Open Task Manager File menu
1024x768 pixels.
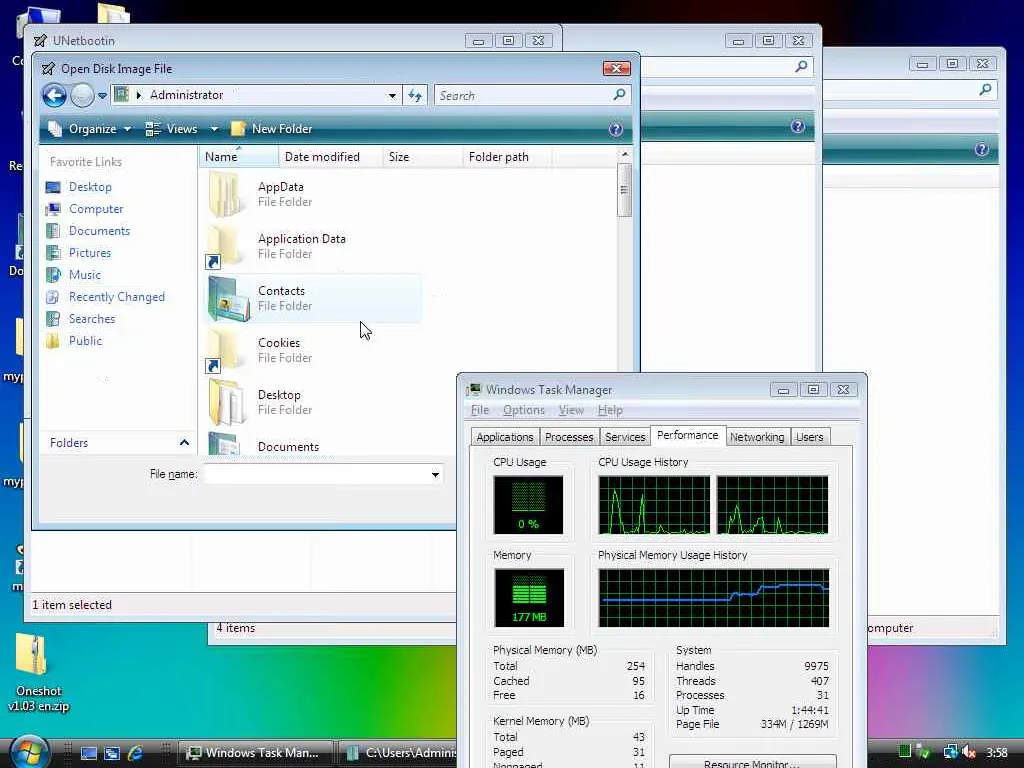tap(480, 410)
